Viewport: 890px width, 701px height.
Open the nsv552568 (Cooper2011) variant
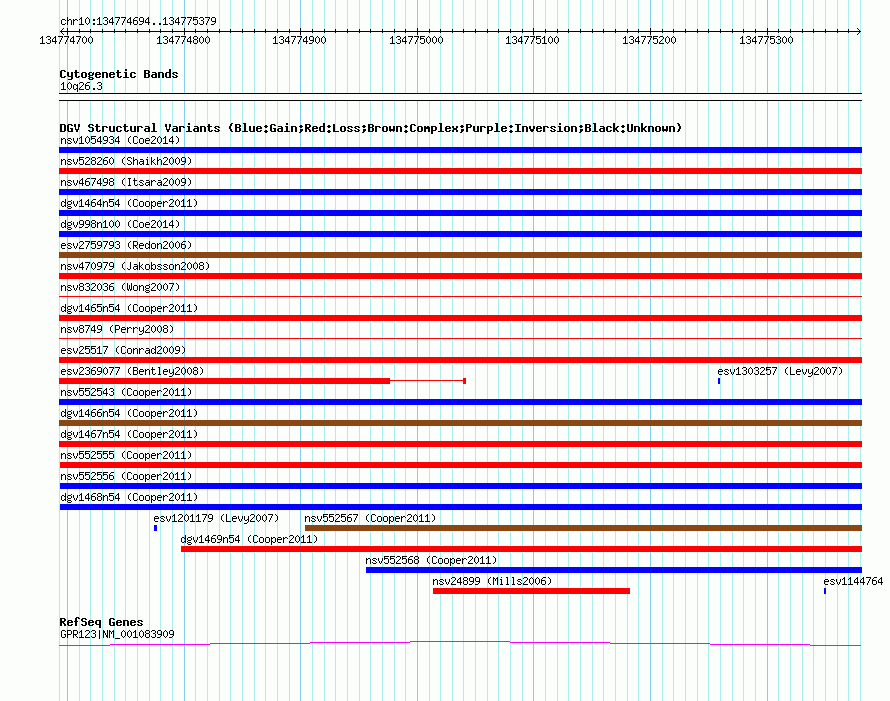pos(431,560)
